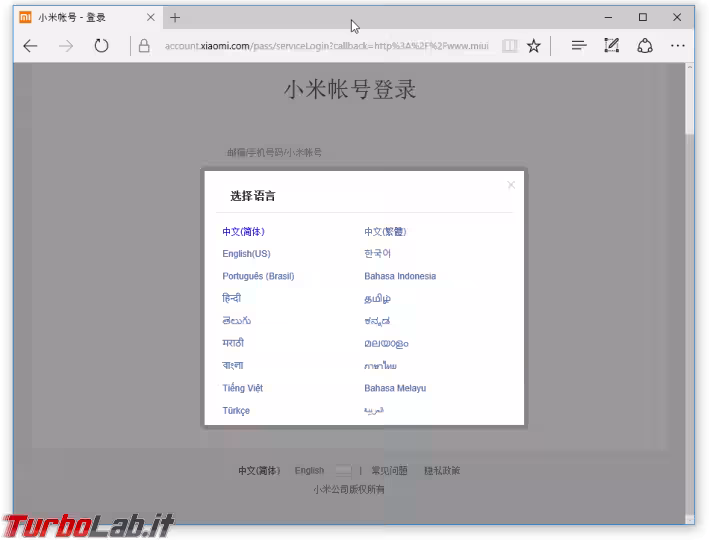Select Marathi मराठी language
The image size is (710, 540).
click(x=233, y=343)
